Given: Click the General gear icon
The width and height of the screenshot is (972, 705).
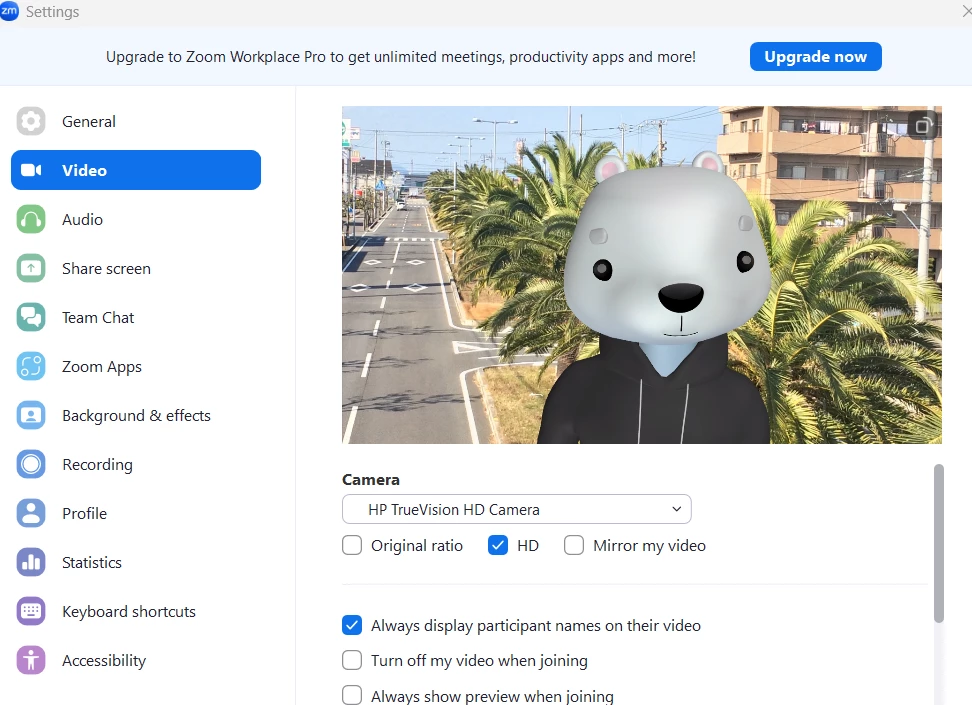Looking at the screenshot, I should [31, 121].
